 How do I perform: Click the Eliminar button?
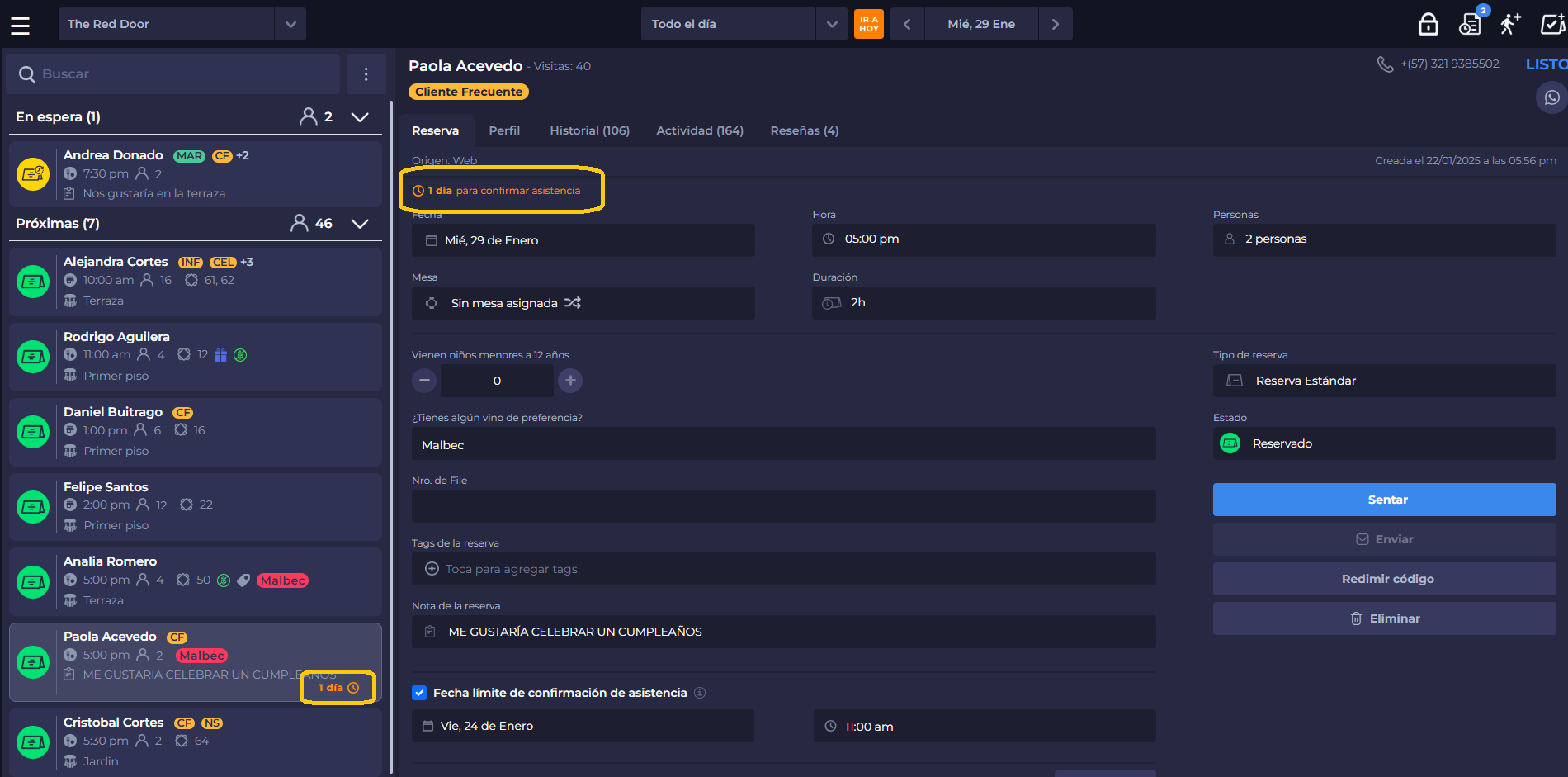(x=1384, y=618)
